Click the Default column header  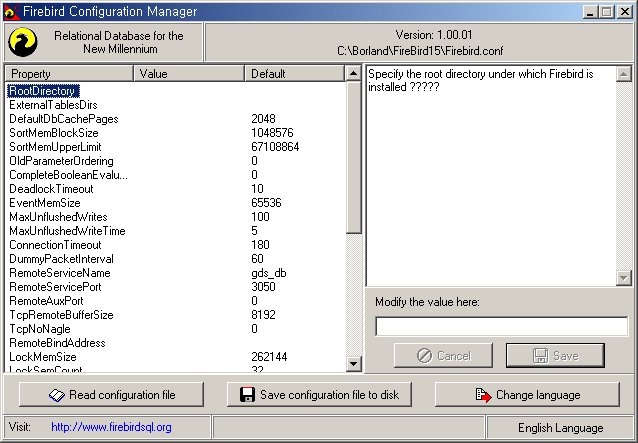click(x=295, y=74)
